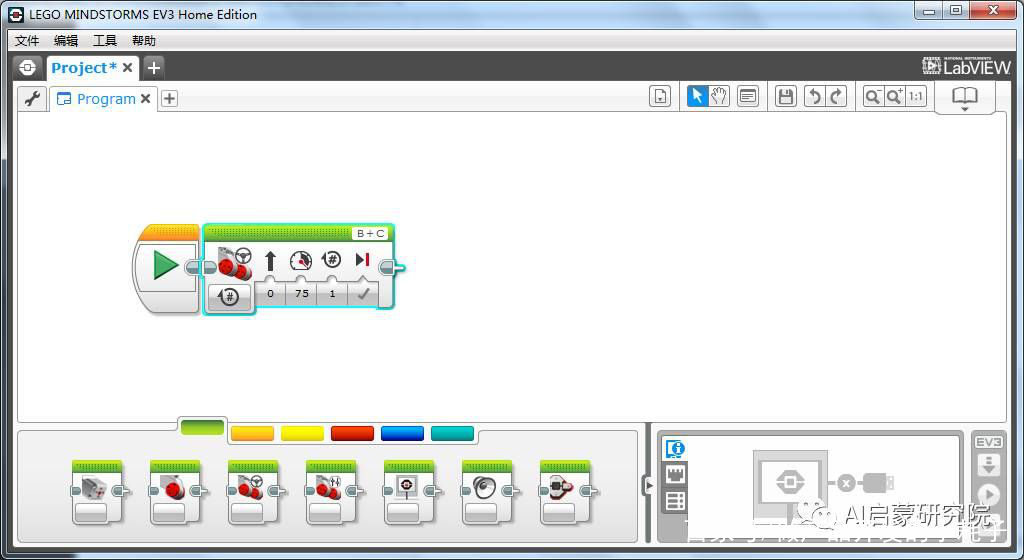Zoom out the programming canvas

pos(872,97)
